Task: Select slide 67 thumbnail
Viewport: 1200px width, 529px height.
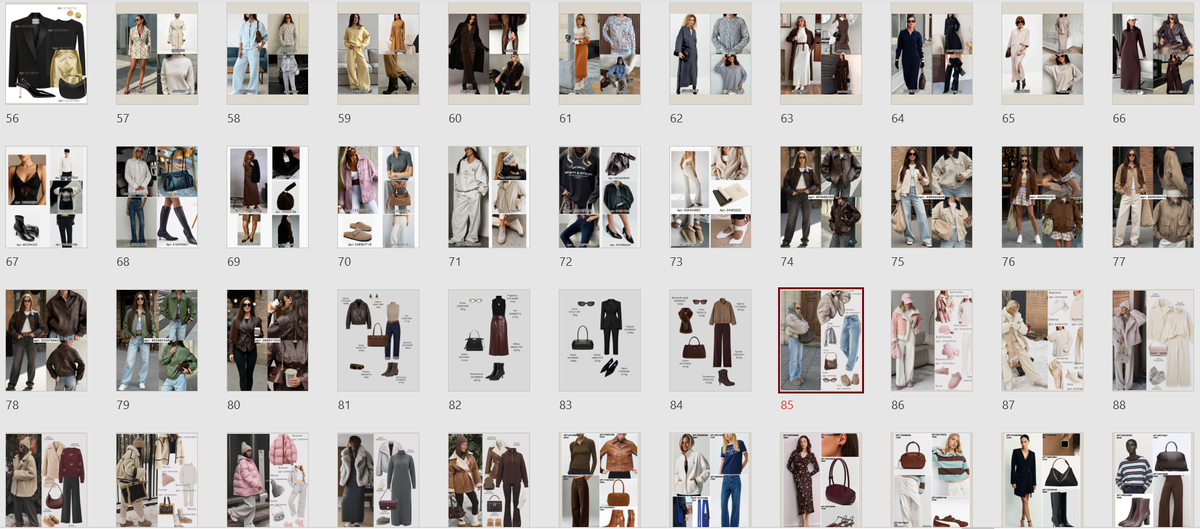Action: tap(46, 197)
